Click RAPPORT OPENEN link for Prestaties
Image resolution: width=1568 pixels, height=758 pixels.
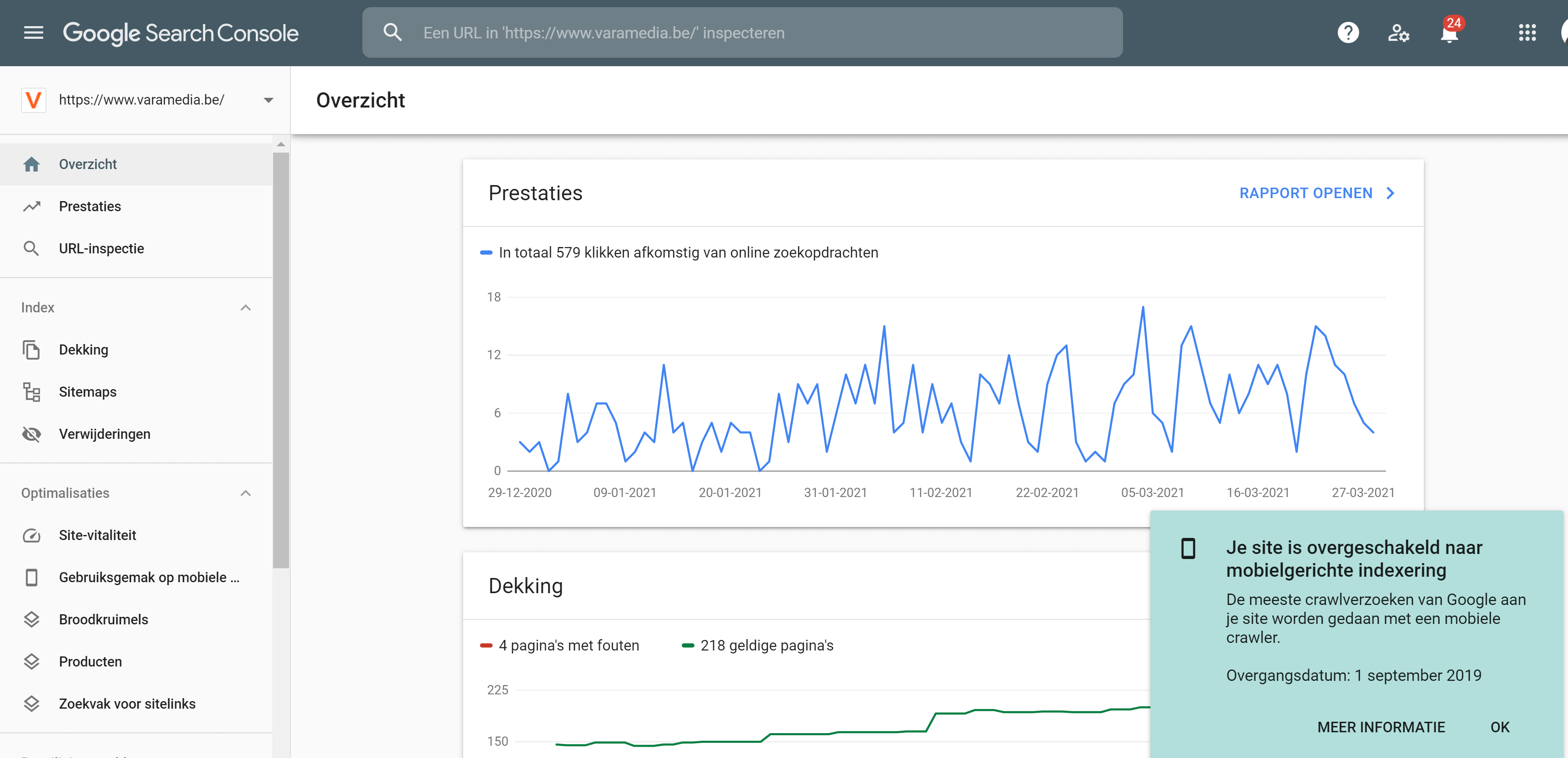tap(1305, 193)
